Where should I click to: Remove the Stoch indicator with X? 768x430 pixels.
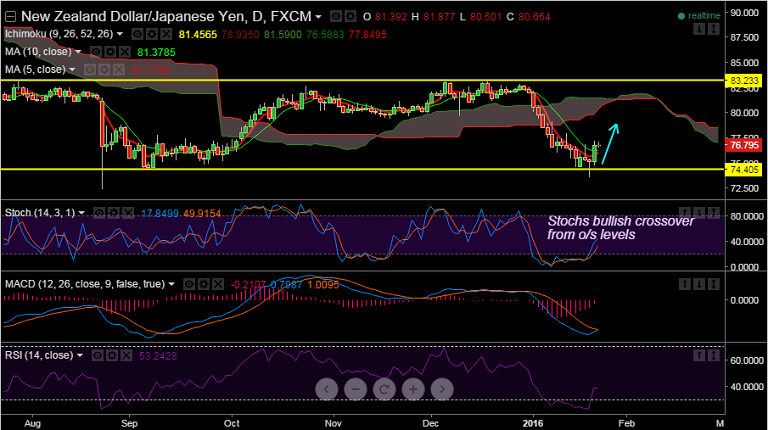pos(128,213)
